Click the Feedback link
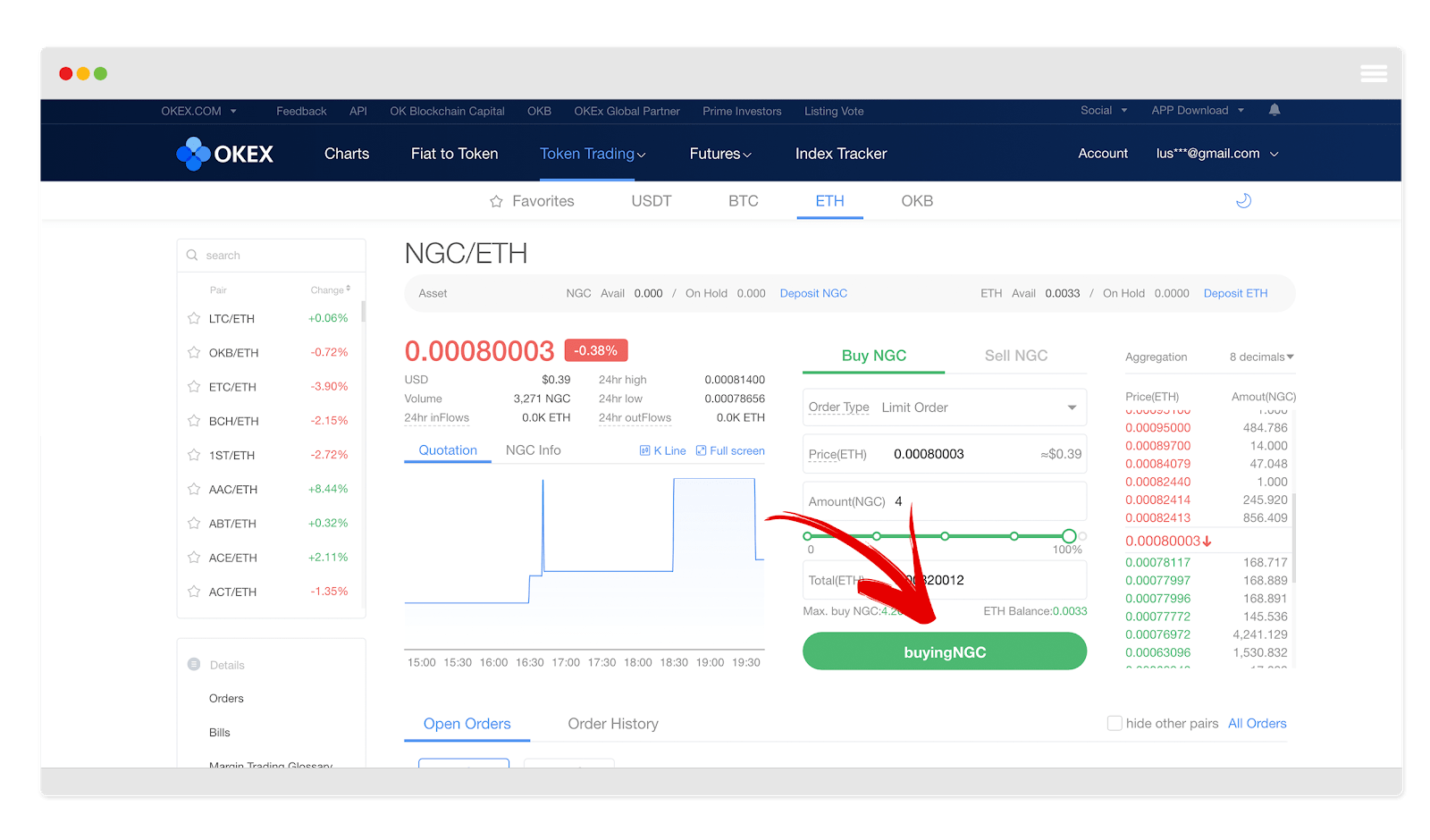This screenshot has height=840, width=1430. click(301, 112)
